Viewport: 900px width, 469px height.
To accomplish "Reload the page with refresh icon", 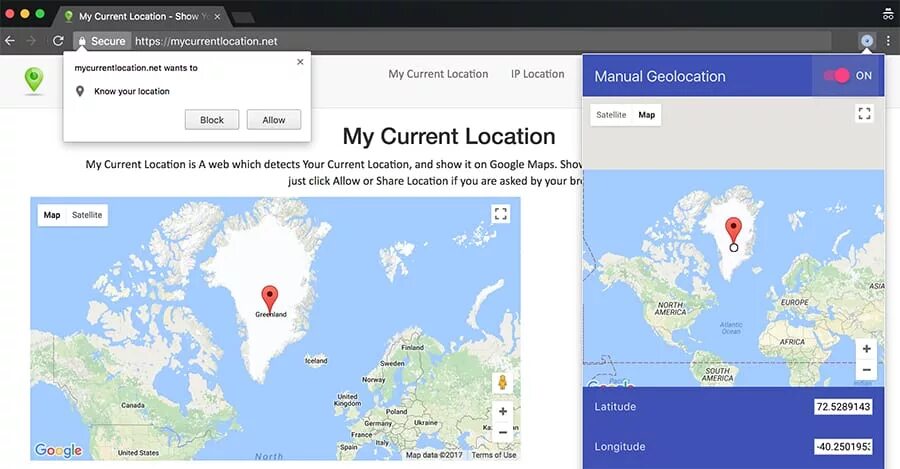I will (x=58, y=41).
